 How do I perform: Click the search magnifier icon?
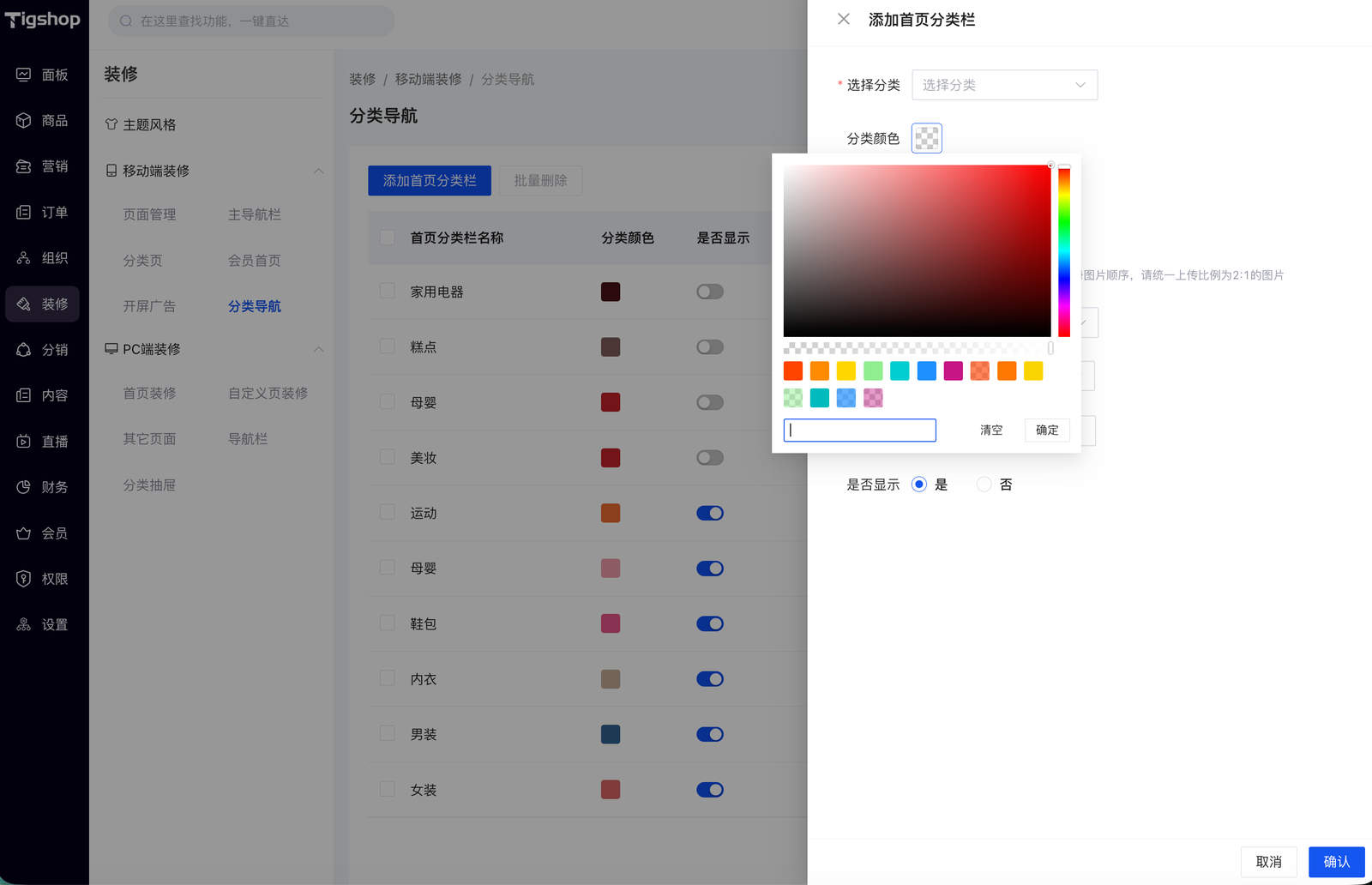point(126,21)
